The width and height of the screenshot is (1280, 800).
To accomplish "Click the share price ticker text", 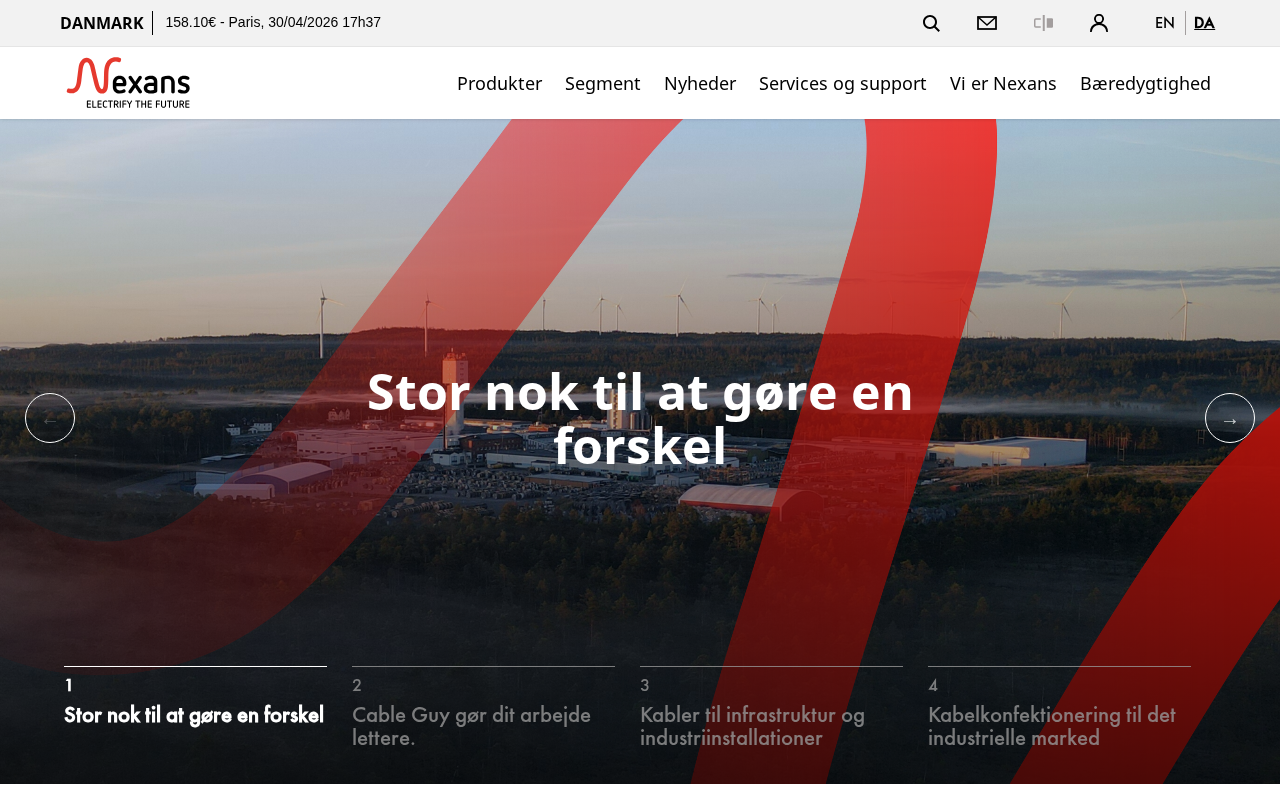I will 273,22.
